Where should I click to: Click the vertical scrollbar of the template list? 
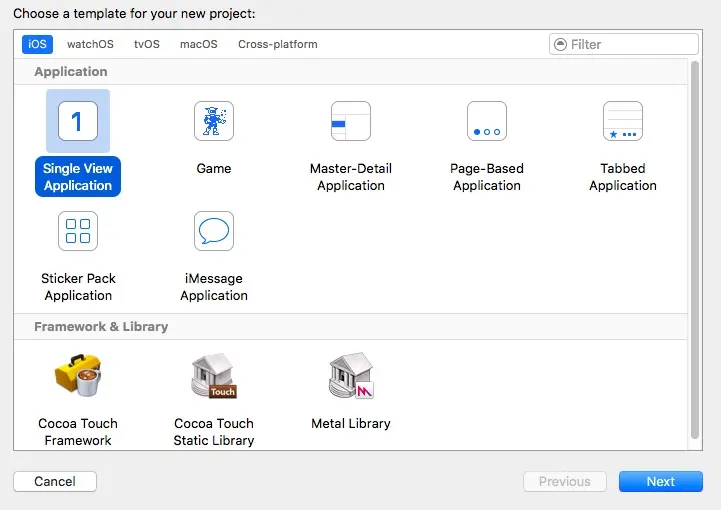pyautogui.click(x=695, y=250)
